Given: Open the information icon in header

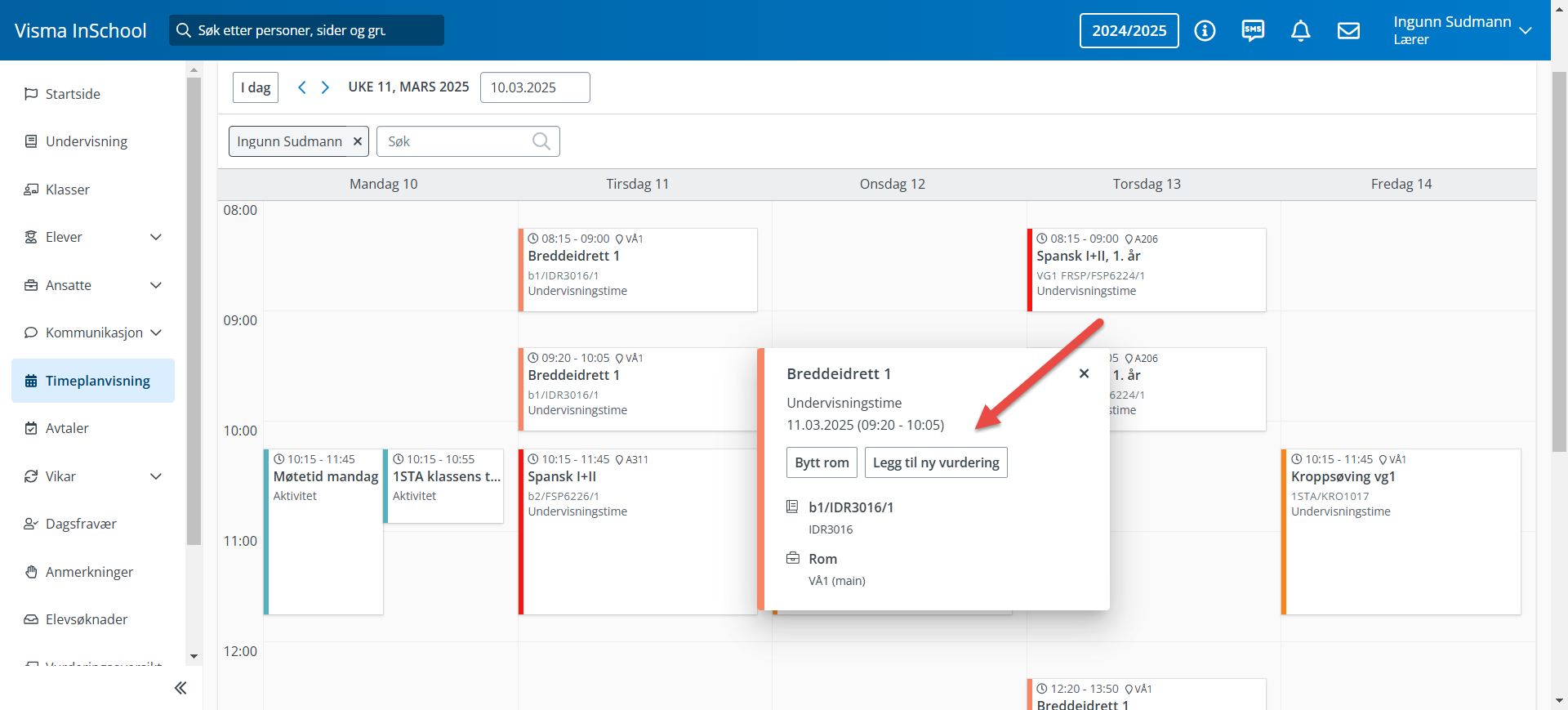Looking at the screenshot, I should 1205,31.
